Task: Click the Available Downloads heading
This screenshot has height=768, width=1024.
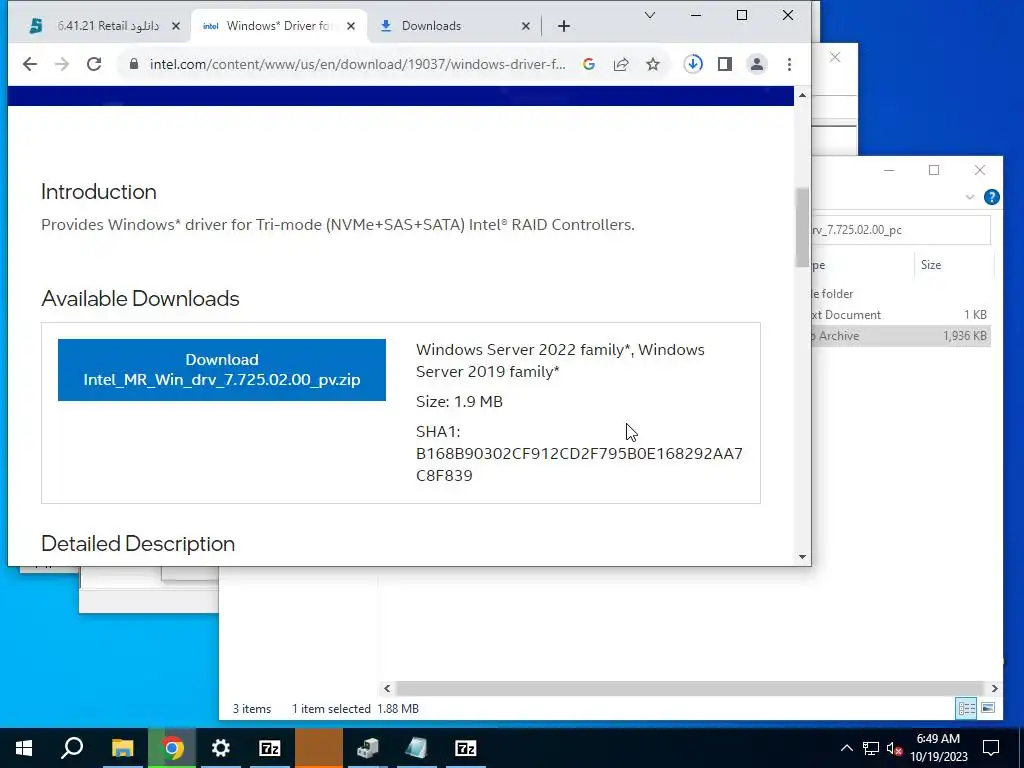Action: 140,298
